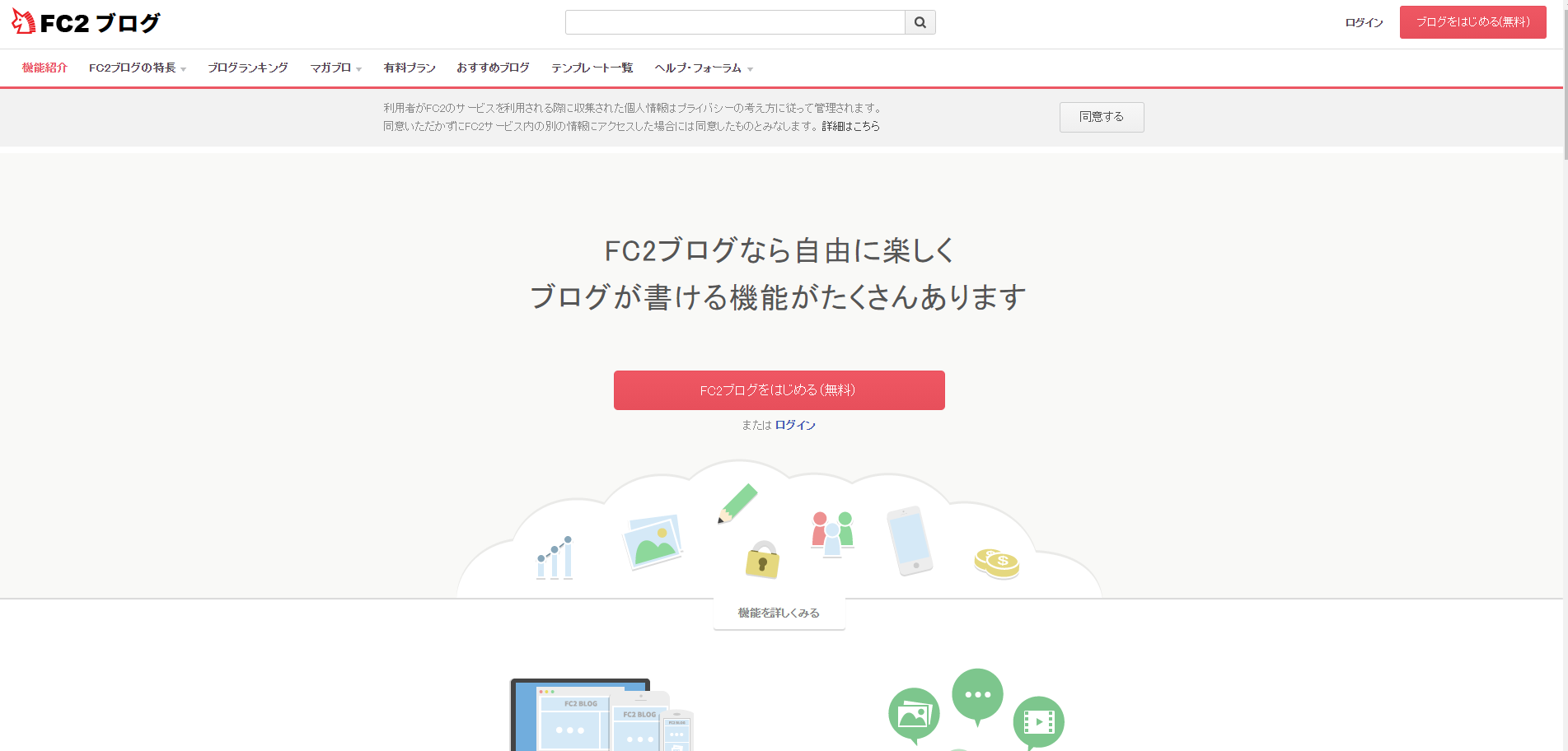Expand the FC2ブログの特長 dropdown

click(138, 68)
